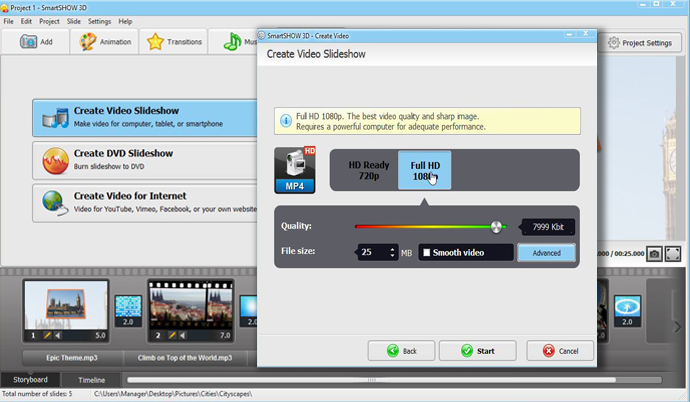Click the info icon in yellow notice

286,121
